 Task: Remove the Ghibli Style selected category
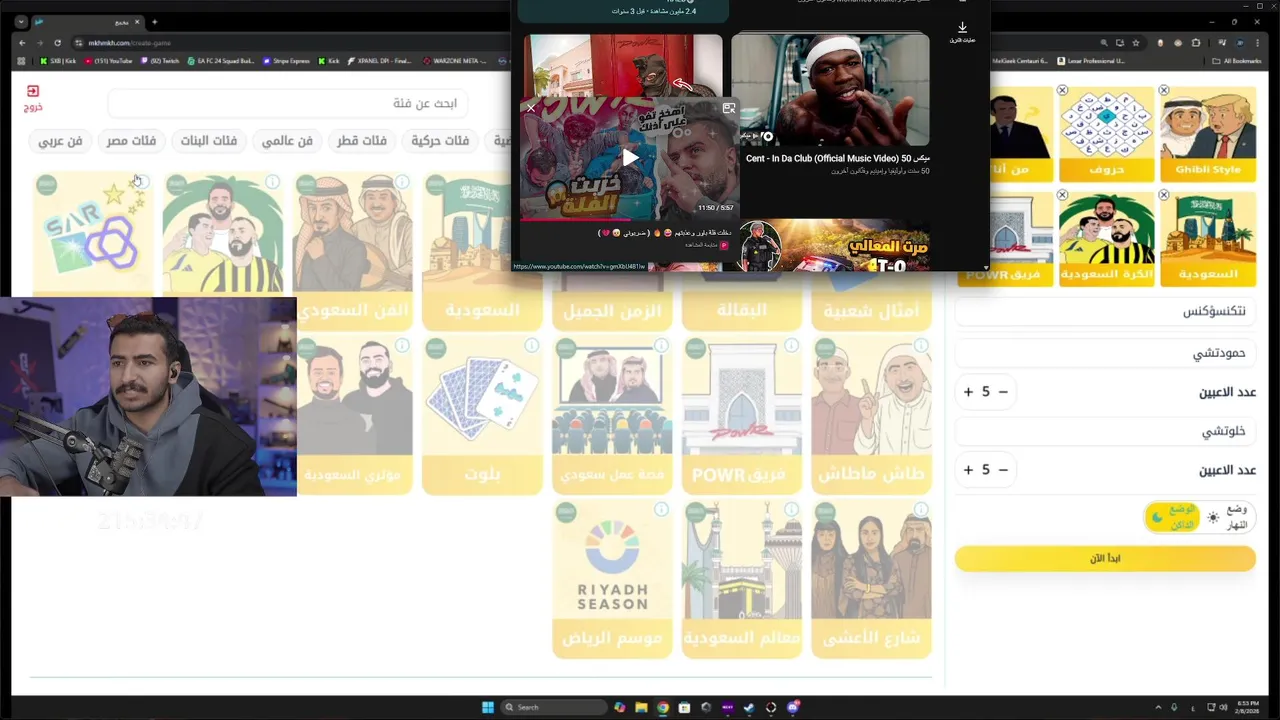click(x=1164, y=91)
